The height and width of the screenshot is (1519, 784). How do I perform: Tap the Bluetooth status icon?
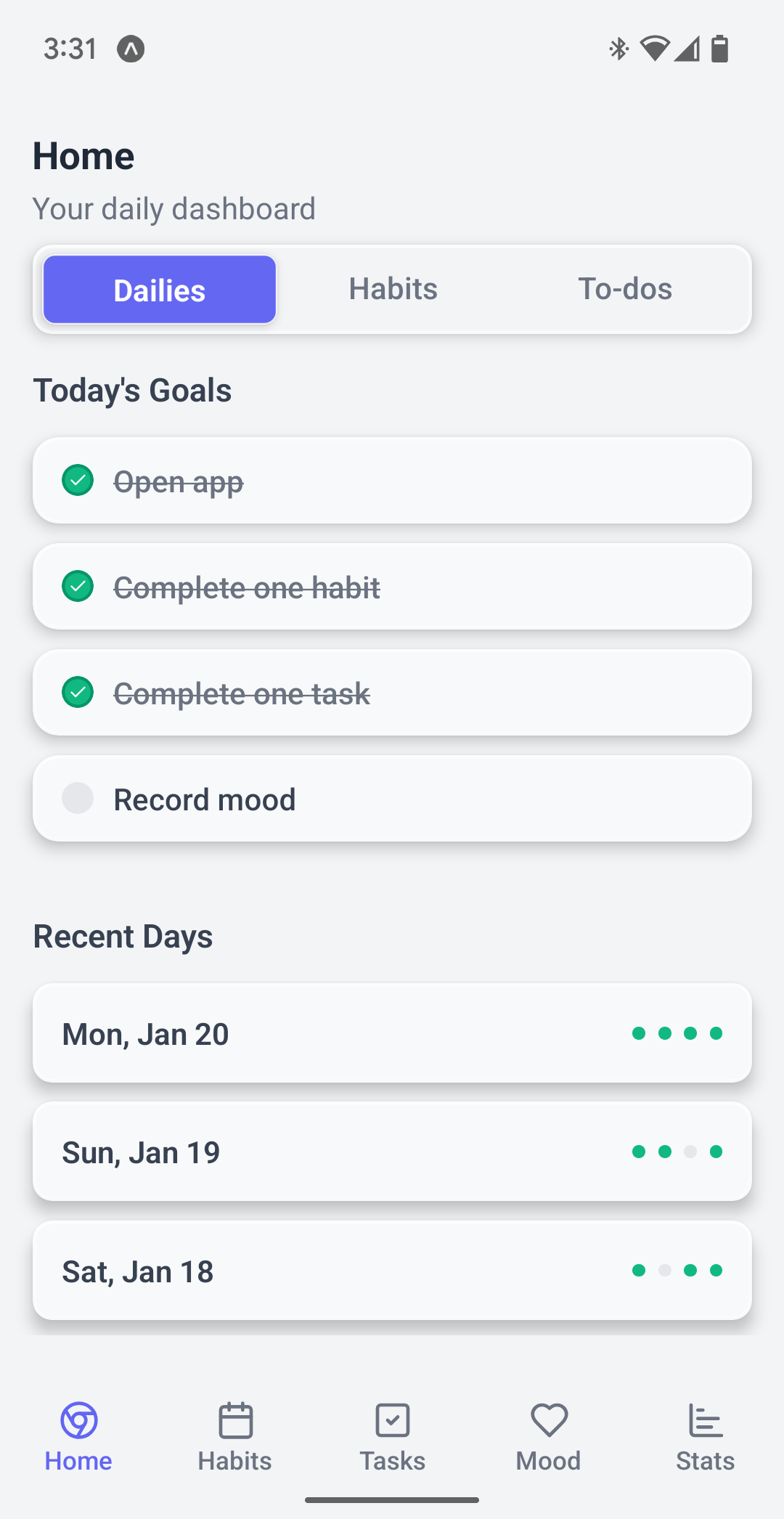[618, 49]
